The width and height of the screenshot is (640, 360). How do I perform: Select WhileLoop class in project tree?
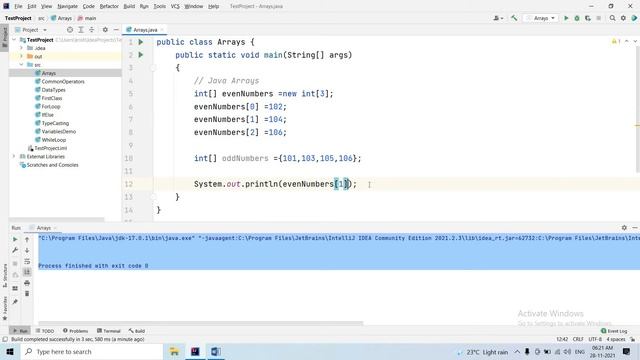pyautogui.click(x=53, y=140)
